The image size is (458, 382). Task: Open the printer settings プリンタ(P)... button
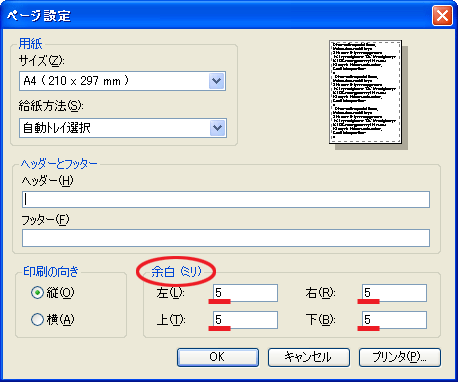[x=400, y=357]
